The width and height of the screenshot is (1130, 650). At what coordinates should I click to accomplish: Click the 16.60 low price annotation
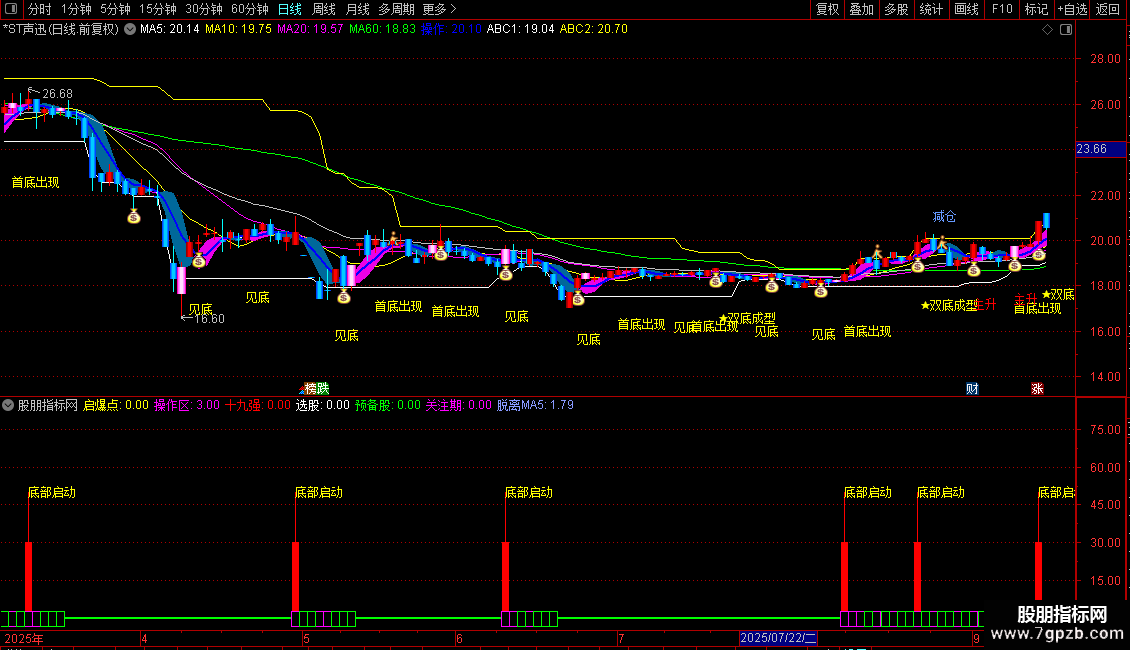[x=209, y=319]
